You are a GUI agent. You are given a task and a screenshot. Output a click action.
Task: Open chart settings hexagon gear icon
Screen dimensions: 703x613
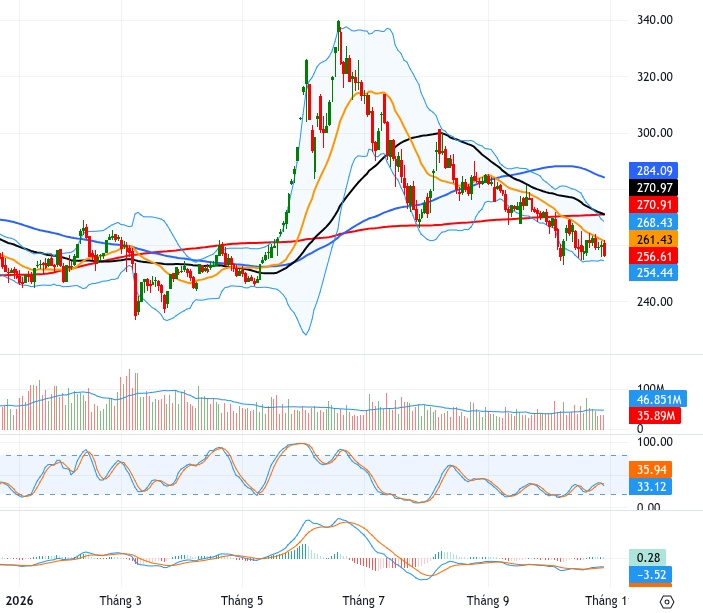point(667,601)
